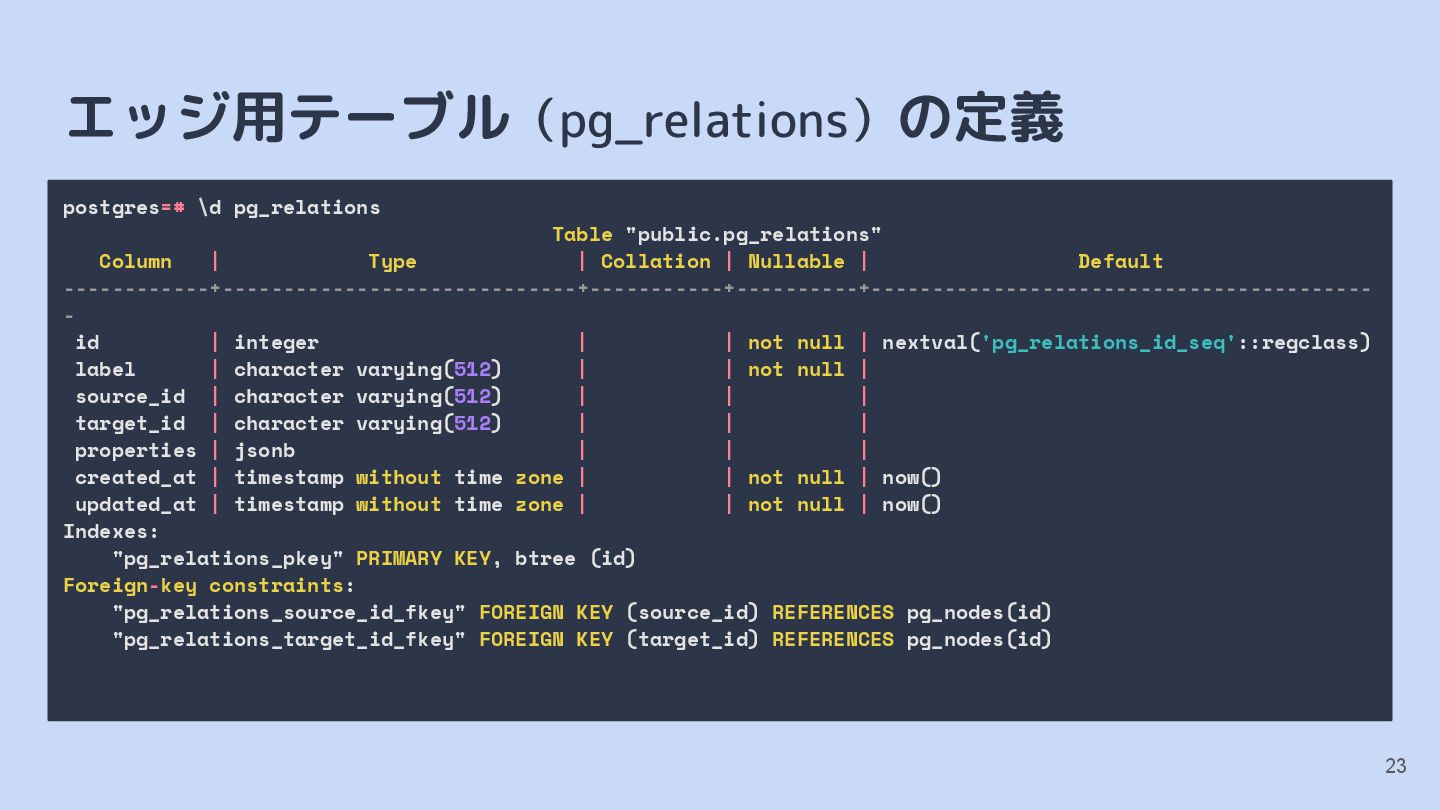Click the slide page number 23
The image size is (1440, 810).
[1395, 766]
